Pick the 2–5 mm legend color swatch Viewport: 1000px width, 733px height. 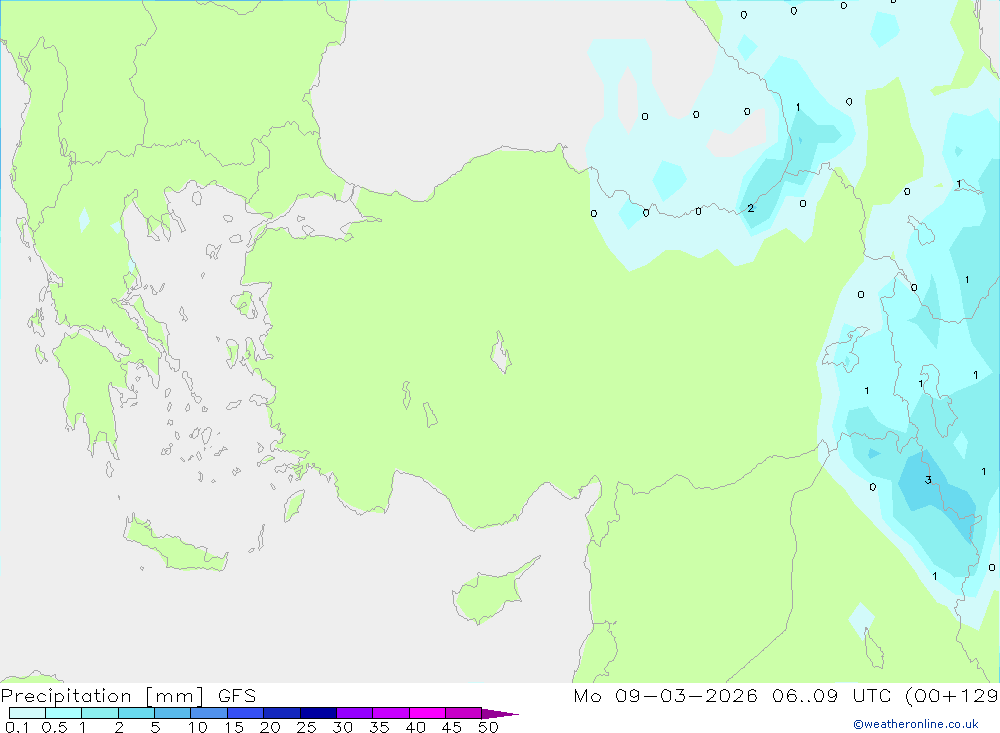tap(136, 713)
